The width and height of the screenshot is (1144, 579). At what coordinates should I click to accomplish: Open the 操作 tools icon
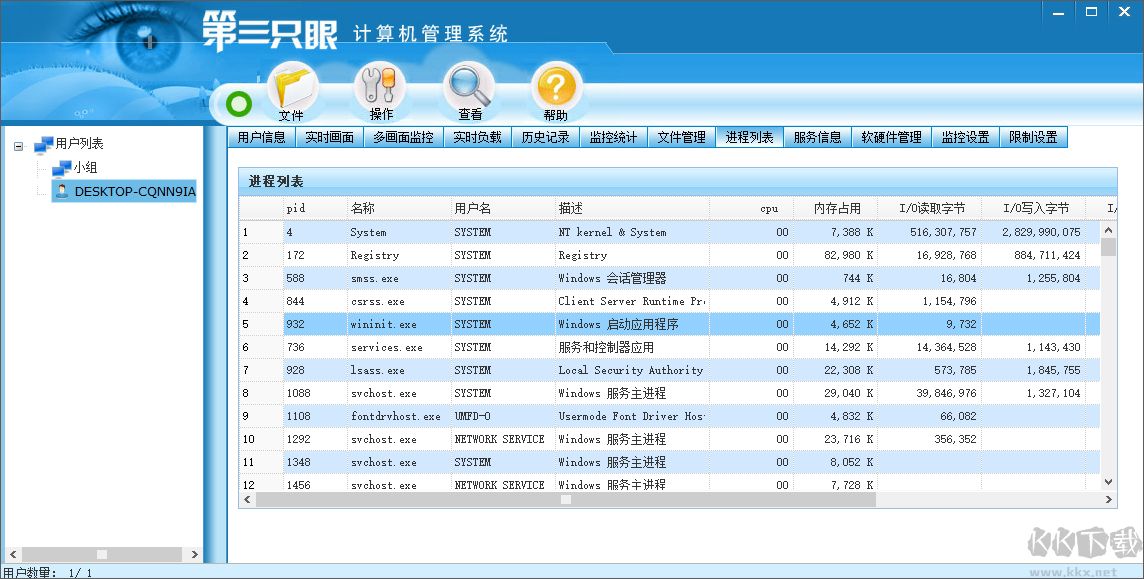(x=381, y=92)
